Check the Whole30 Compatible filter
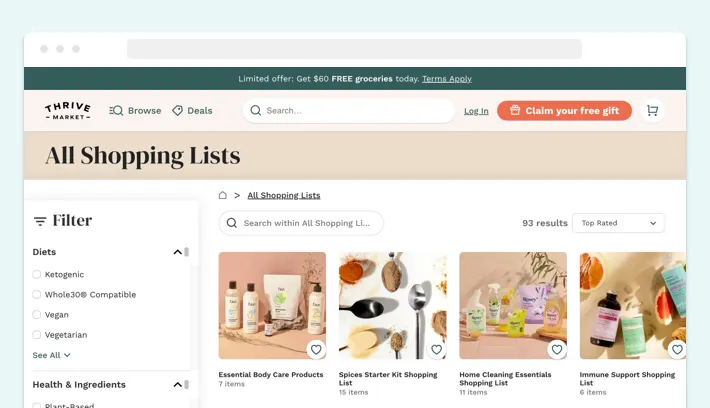The width and height of the screenshot is (710, 408). click(37, 294)
